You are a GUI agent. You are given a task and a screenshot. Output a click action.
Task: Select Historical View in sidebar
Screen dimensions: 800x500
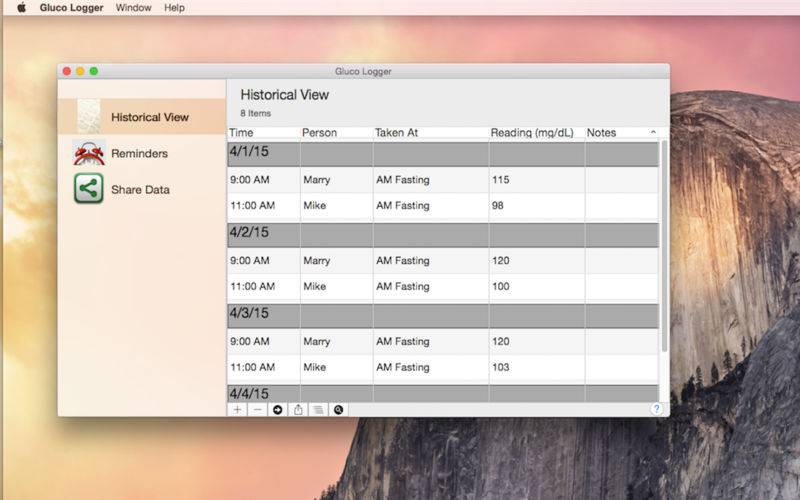point(142,116)
